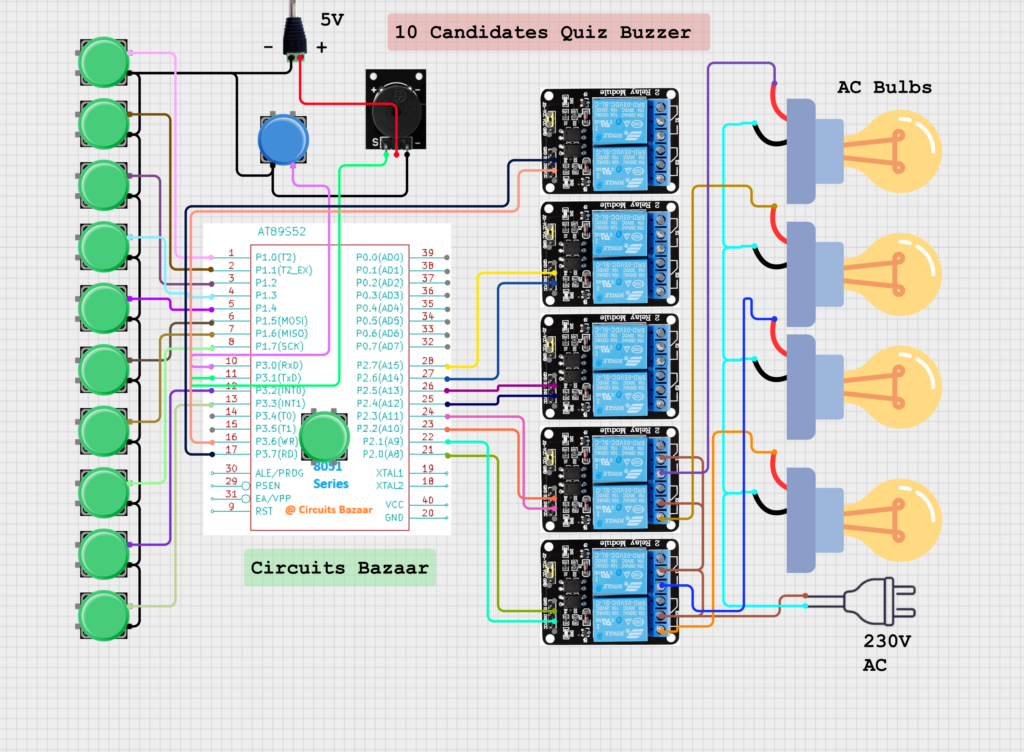Click the eighth green pushbutton from top
Image resolution: width=1024 pixels, height=752 pixels.
click(x=103, y=492)
